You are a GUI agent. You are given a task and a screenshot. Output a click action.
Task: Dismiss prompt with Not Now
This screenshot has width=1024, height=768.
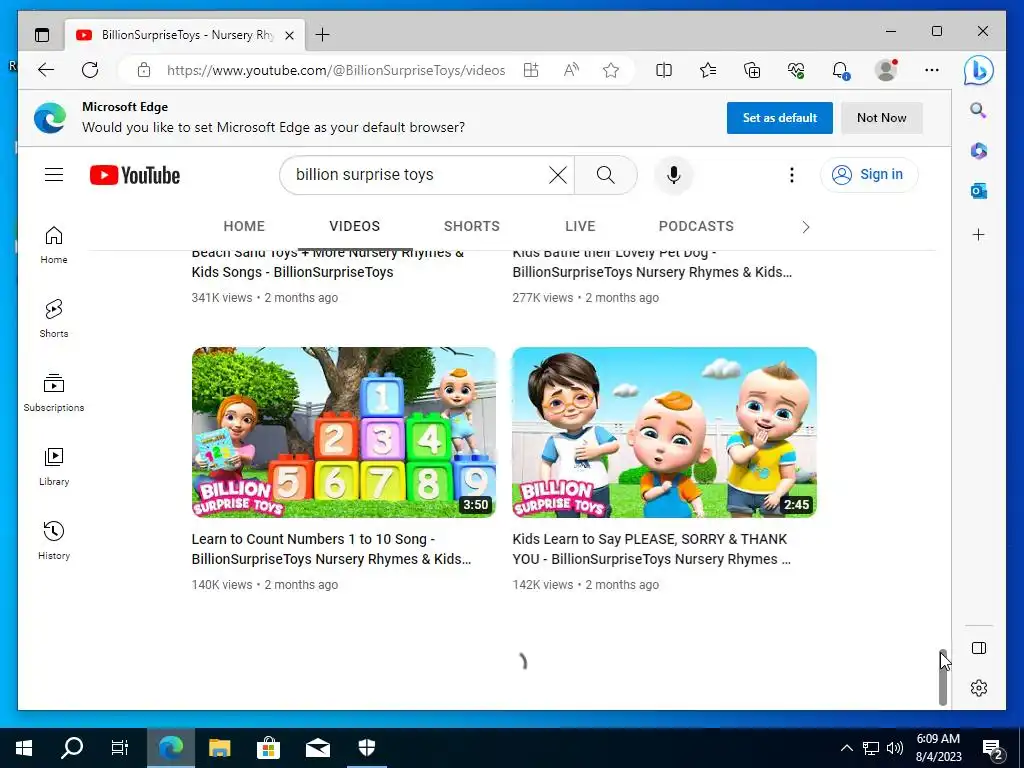point(882,118)
